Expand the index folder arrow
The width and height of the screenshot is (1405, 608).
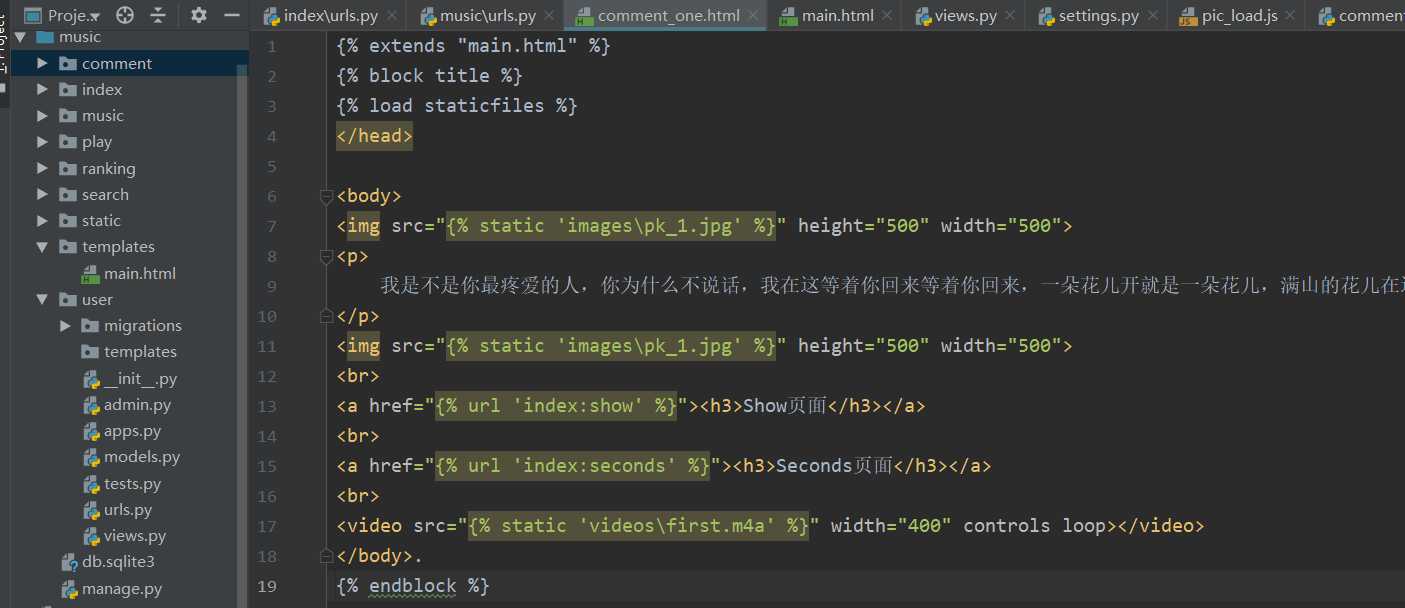pos(42,89)
